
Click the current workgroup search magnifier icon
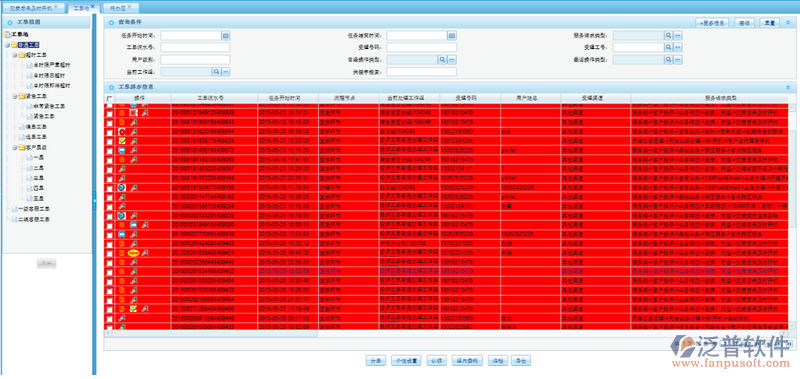(x=216, y=72)
